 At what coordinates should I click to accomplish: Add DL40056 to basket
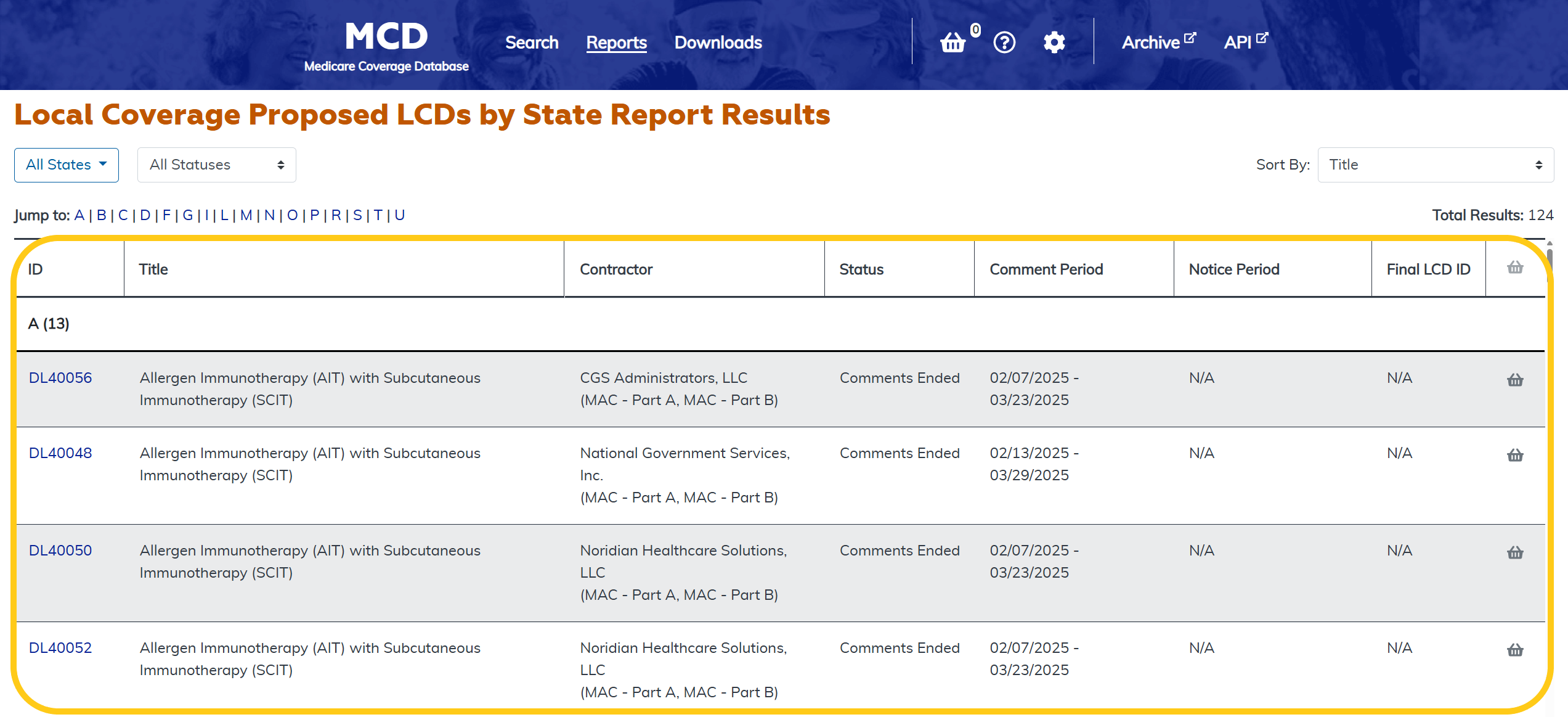coord(1515,380)
